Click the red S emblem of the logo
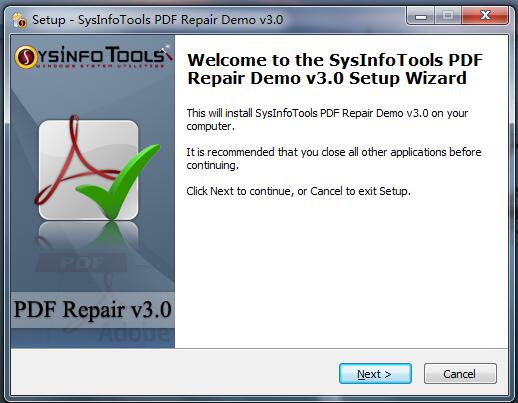Image resolution: width=518 pixels, height=403 pixels. pyautogui.click(x=26, y=57)
